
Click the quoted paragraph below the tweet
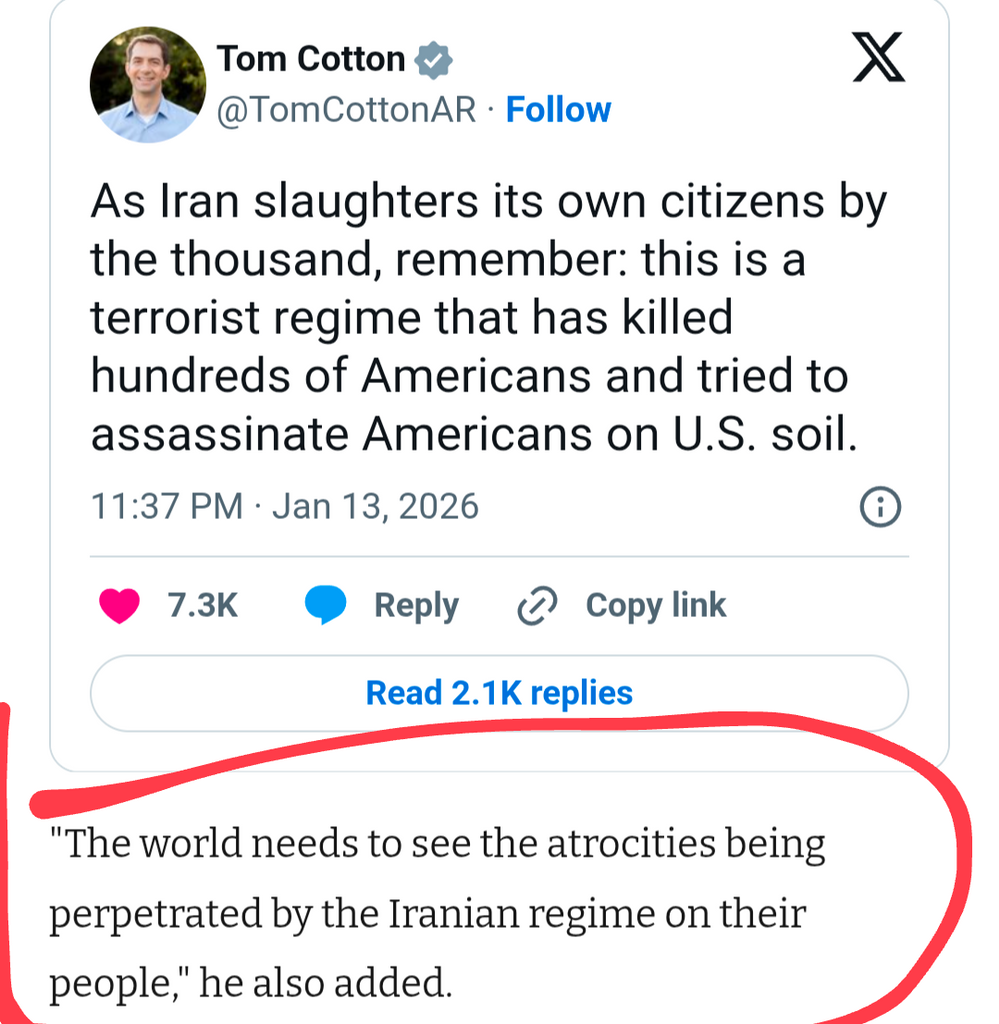[x=438, y=914]
